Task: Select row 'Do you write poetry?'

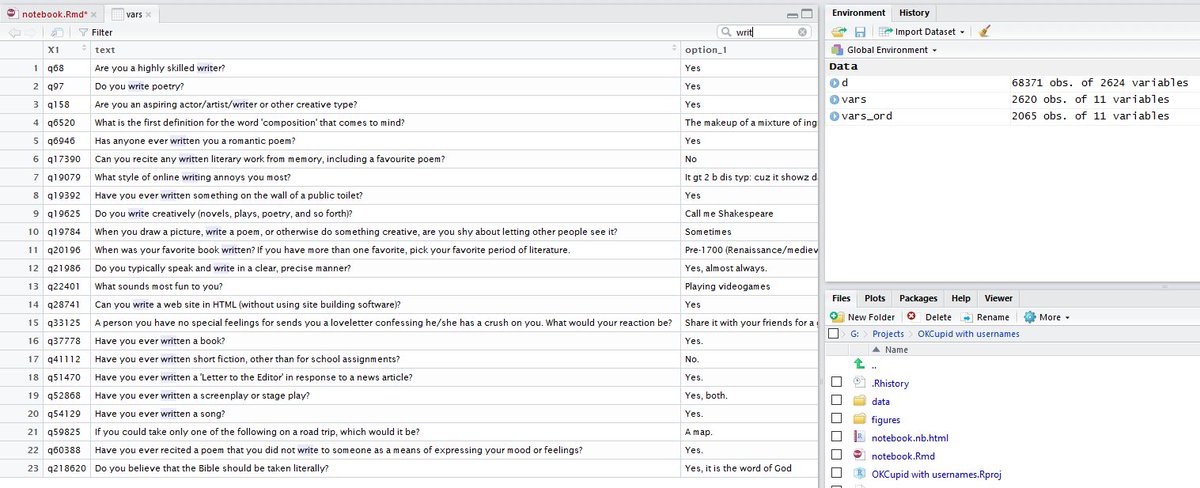Action: coord(408,86)
